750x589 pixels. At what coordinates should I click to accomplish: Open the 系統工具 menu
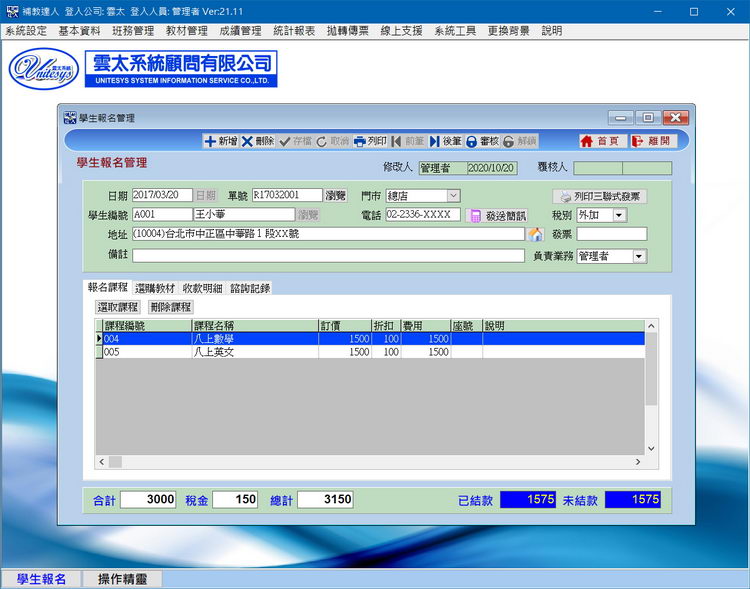point(455,31)
